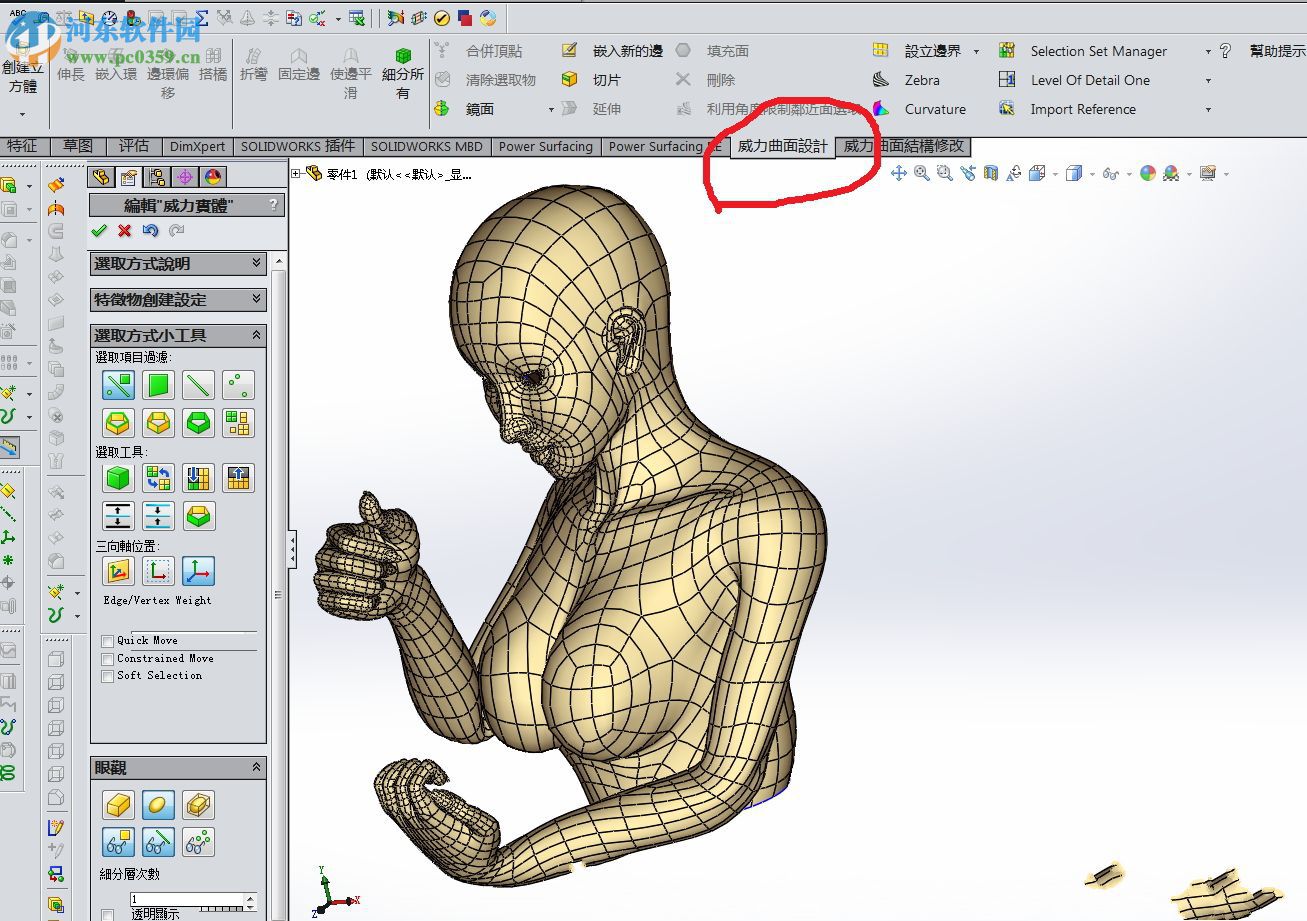This screenshot has width=1307, height=921.
Task: Expand the 特徵物創建設定 section
Action: [x=257, y=299]
